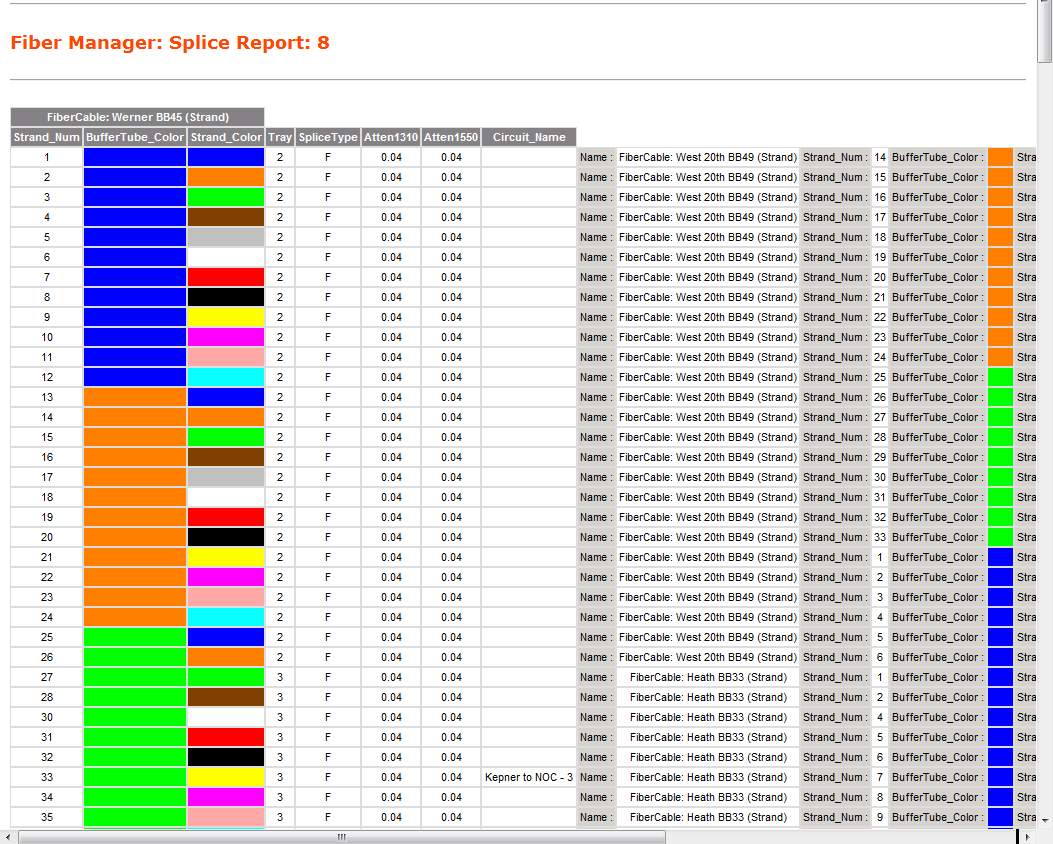
Task: Select the magenta strand color swatch in row 10
Action: (226, 337)
